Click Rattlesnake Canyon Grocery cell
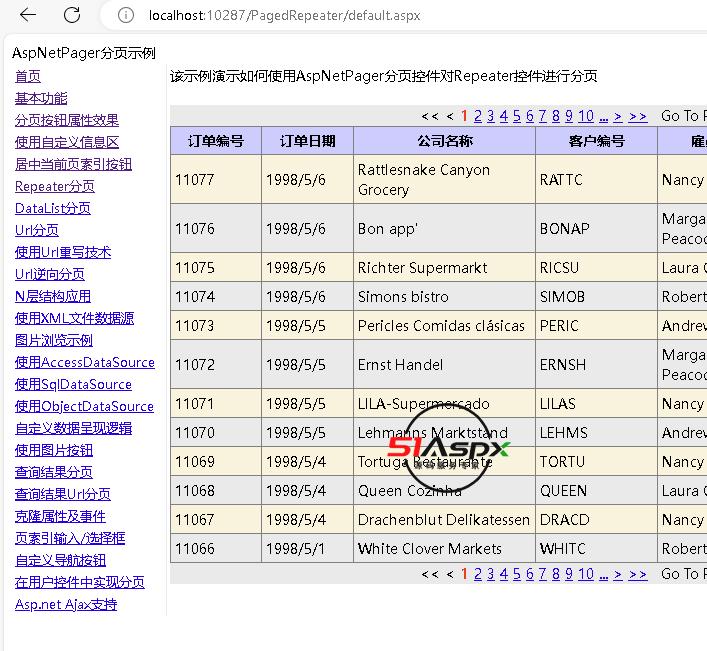 pyautogui.click(x=445, y=179)
